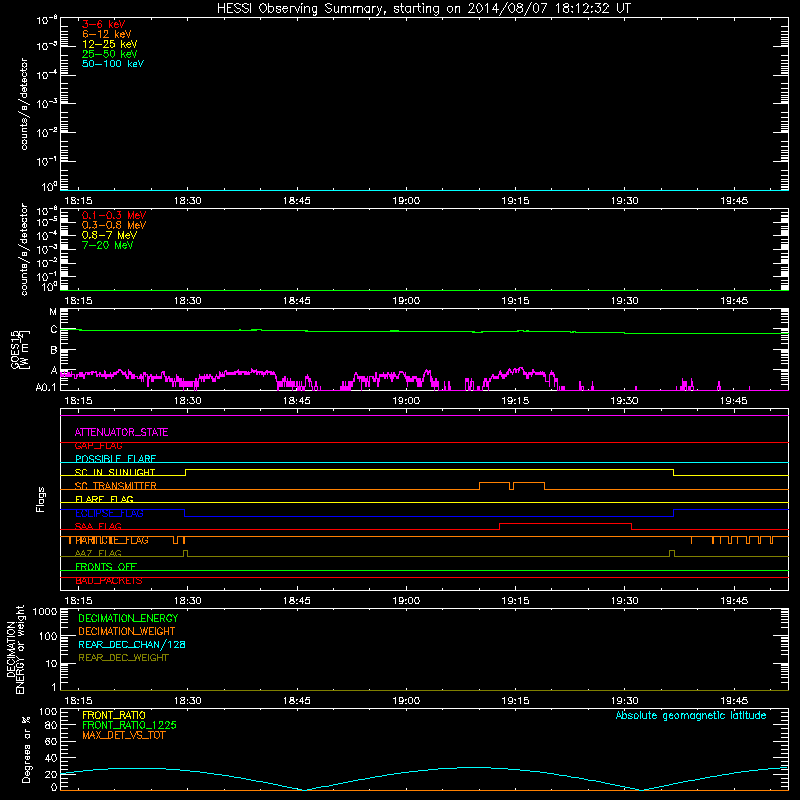The width and height of the screenshot is (800, 800).
Task: Select the cyan '50-100 keV' legend label
Action: click(x=113, y=64)
